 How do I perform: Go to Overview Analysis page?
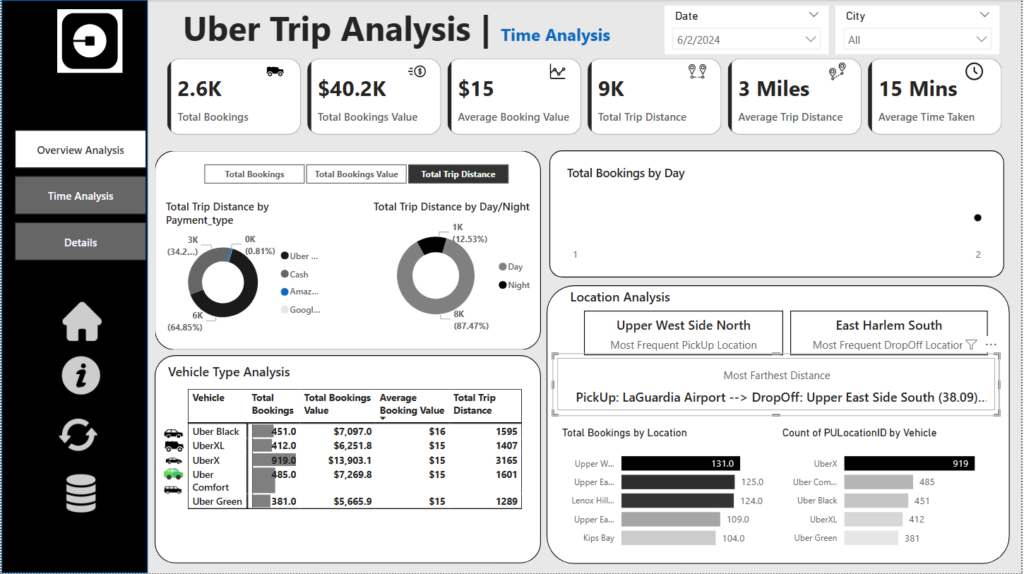(x=81, y=150)
